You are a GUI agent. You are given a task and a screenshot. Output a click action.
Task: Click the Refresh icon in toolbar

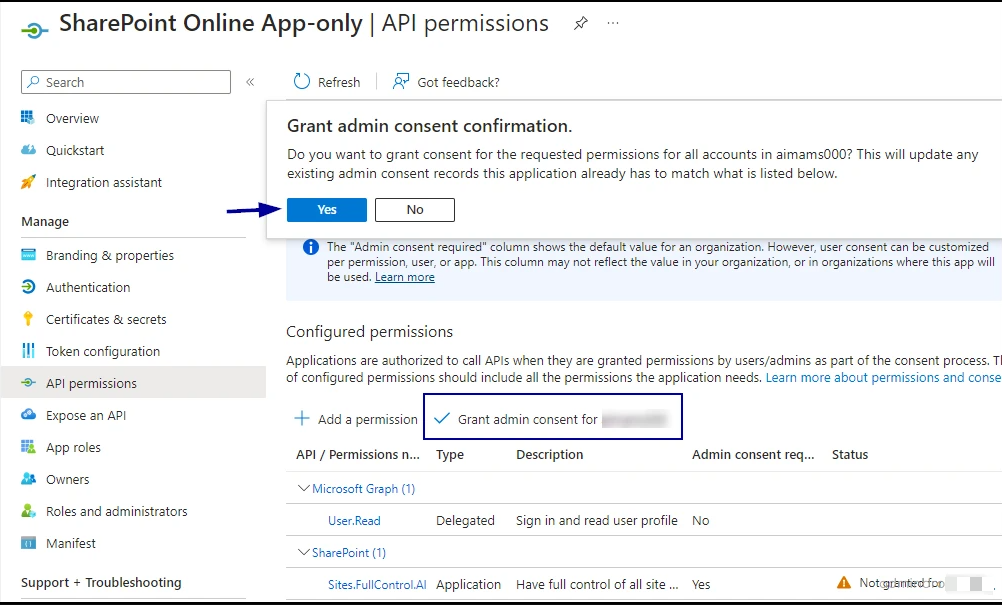coord(301,82)
